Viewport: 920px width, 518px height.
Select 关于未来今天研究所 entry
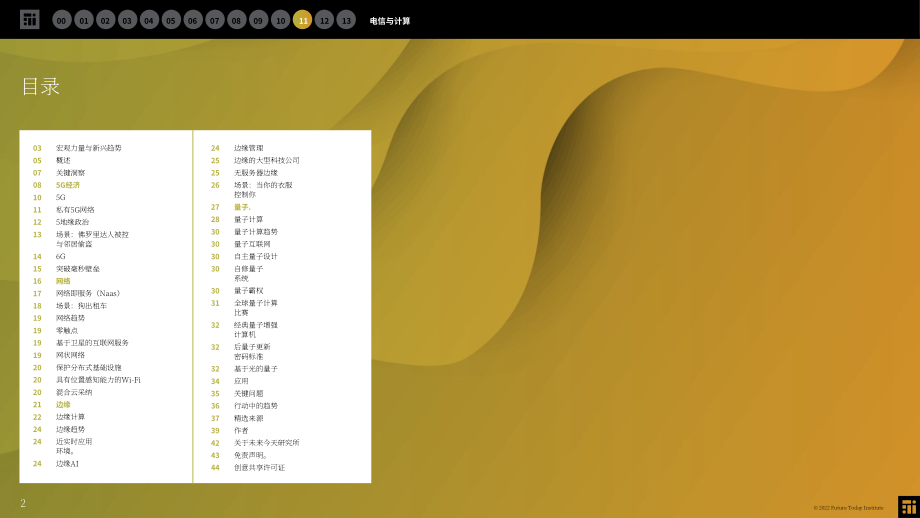(266, 443)
